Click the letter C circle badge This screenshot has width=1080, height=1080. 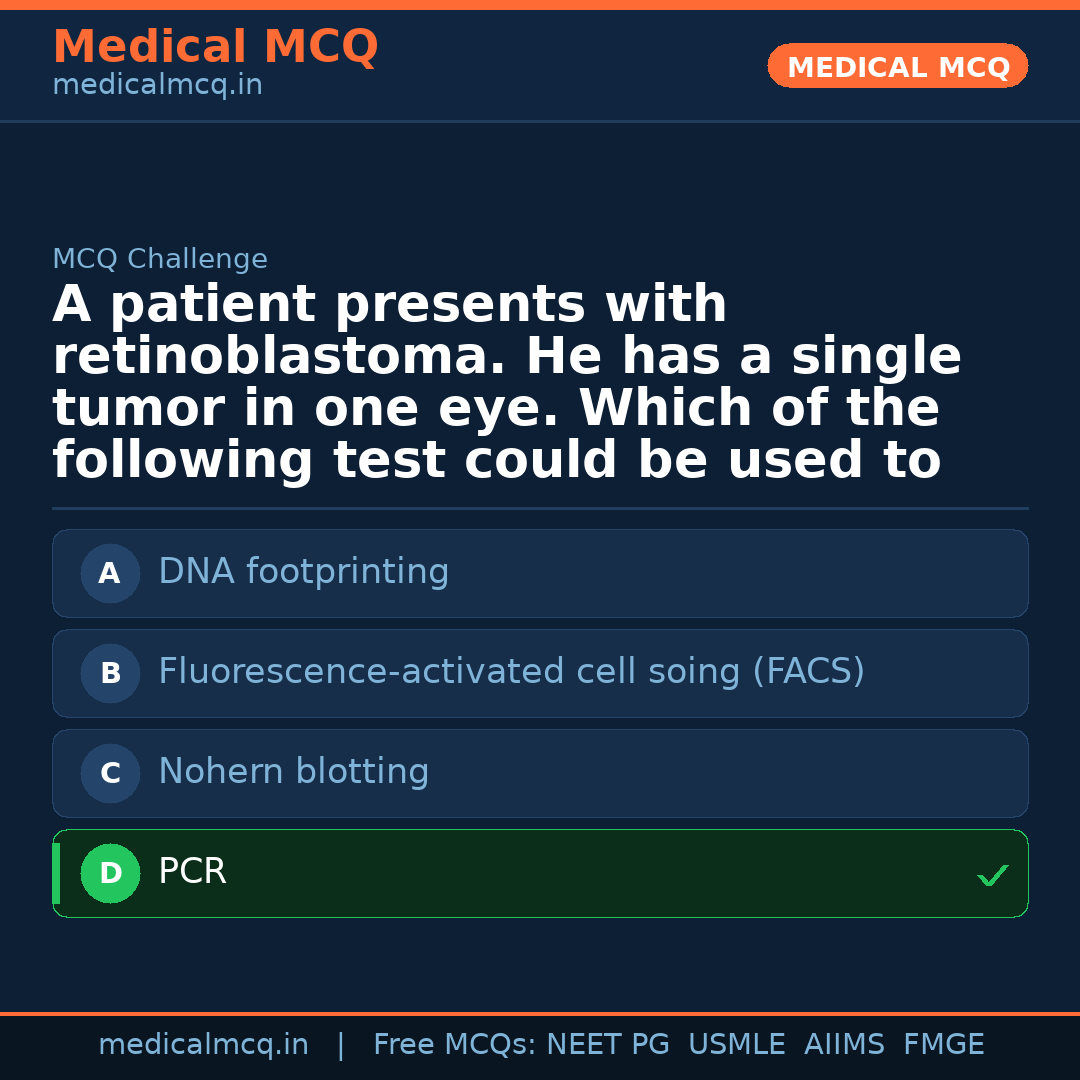tap(110, 773)
